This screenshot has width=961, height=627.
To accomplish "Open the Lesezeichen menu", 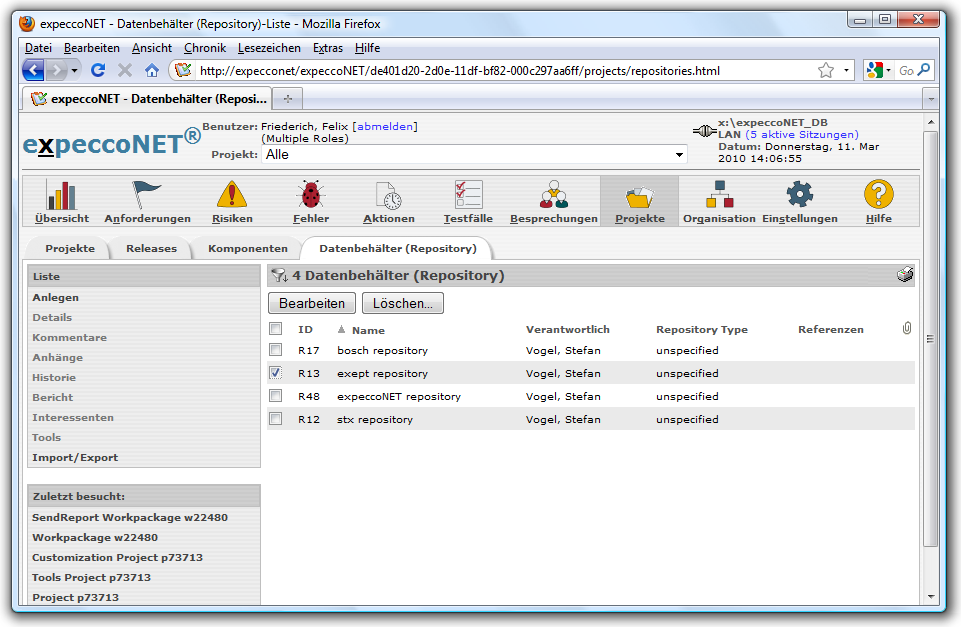I will (x=269, y=47).
